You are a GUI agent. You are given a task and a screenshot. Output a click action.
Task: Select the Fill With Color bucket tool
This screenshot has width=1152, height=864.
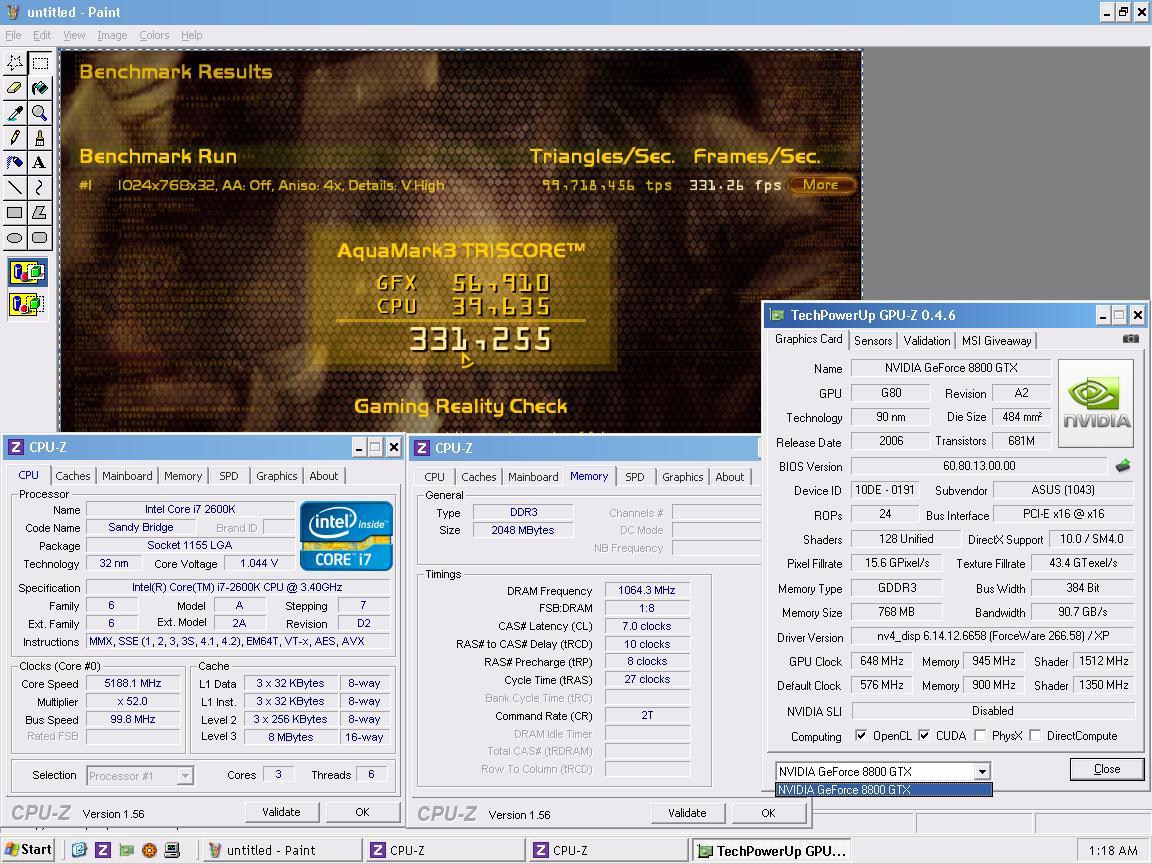click(40, 88)
